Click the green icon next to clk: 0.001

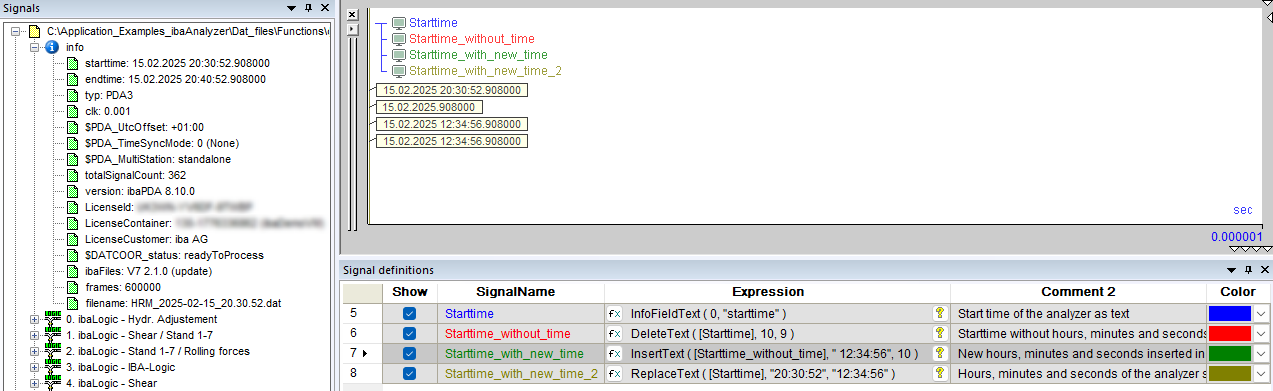72,111
